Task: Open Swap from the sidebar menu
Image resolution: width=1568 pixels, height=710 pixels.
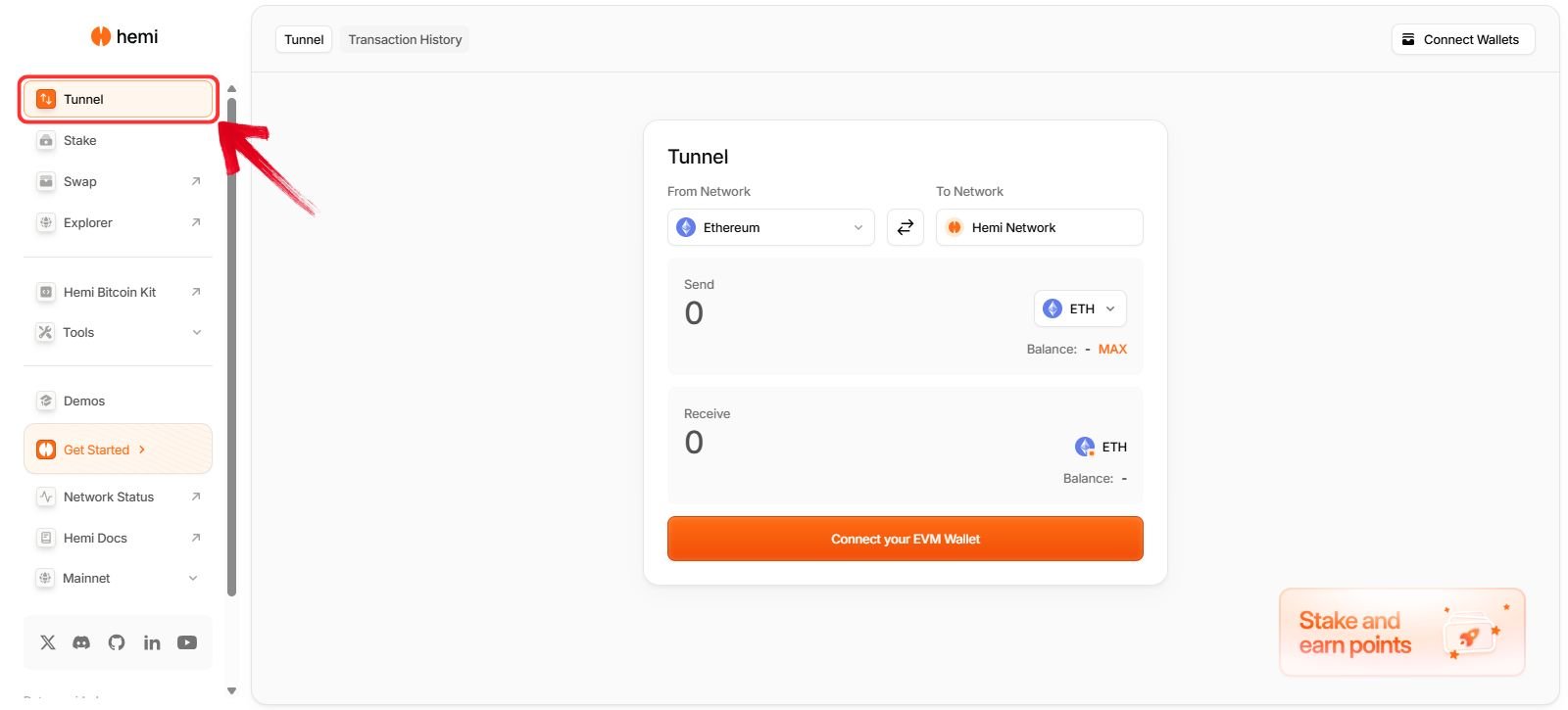Action: click(118, 181)
